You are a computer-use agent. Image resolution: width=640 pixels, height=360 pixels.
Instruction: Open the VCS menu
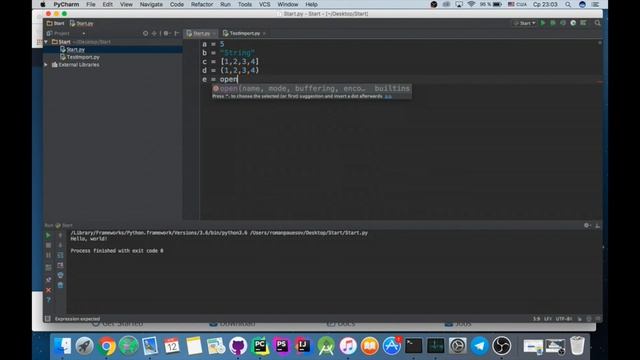click(264, 4)
